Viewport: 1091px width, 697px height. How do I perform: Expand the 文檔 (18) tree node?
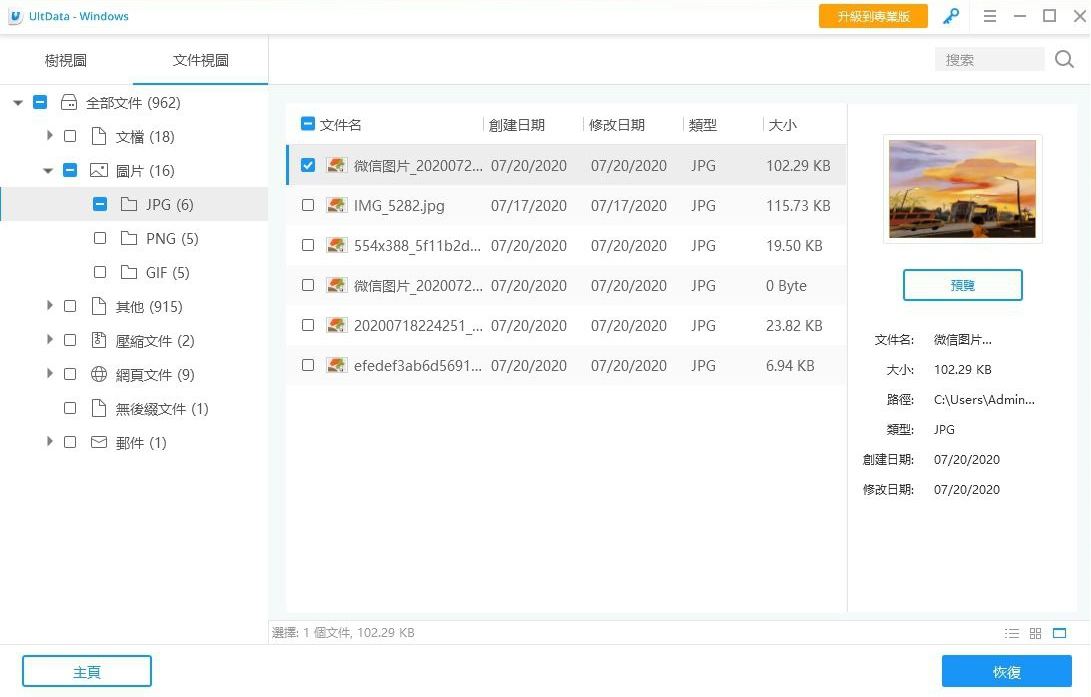49,136
